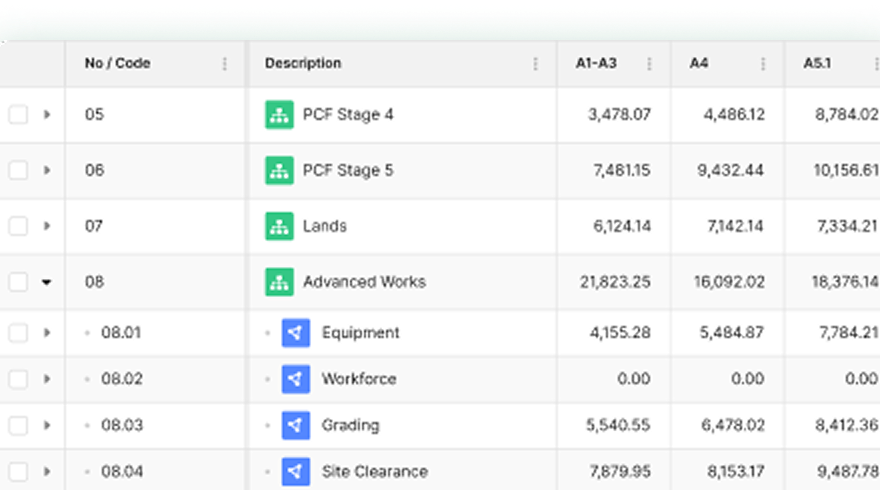Check the box for row 08.02
880x490 pixels.
pos(18,379)
